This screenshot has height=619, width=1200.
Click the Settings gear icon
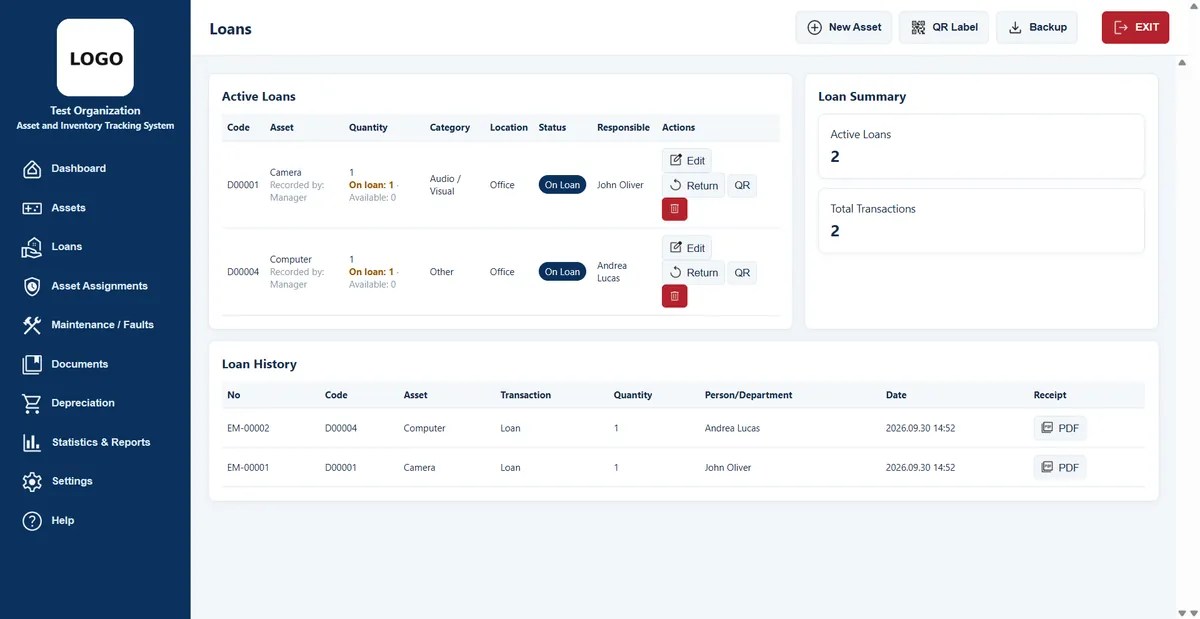32,481
